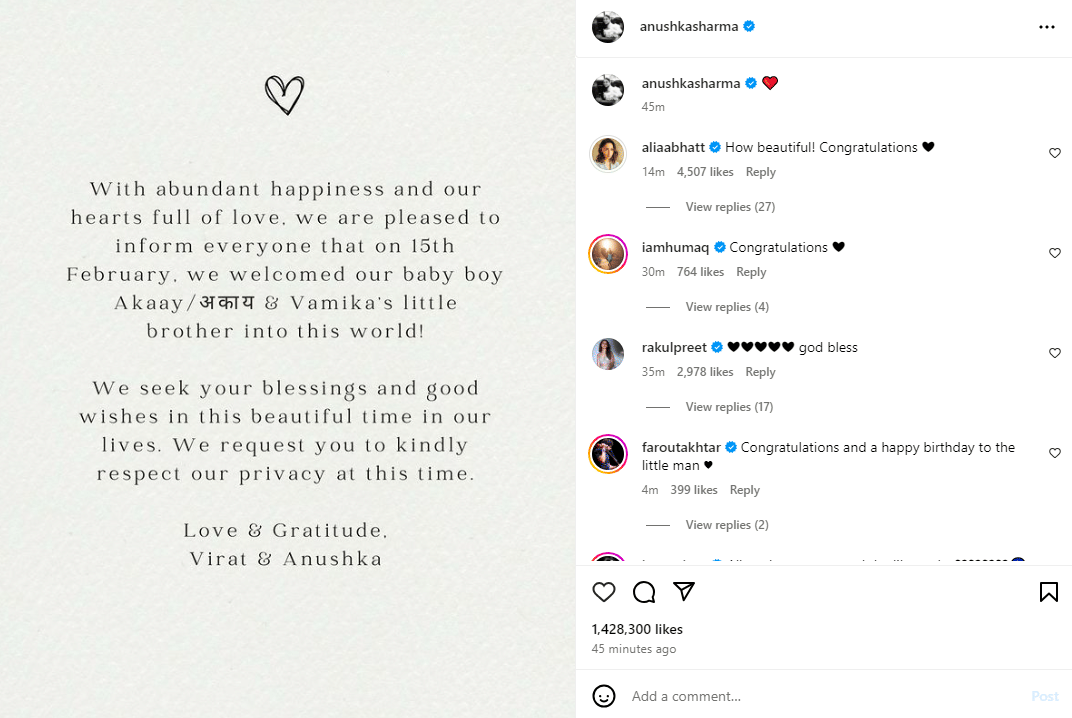Expand the 27 replies under aliaabhatt
Screen dimensions: 1072x718
tap(730, 207)
